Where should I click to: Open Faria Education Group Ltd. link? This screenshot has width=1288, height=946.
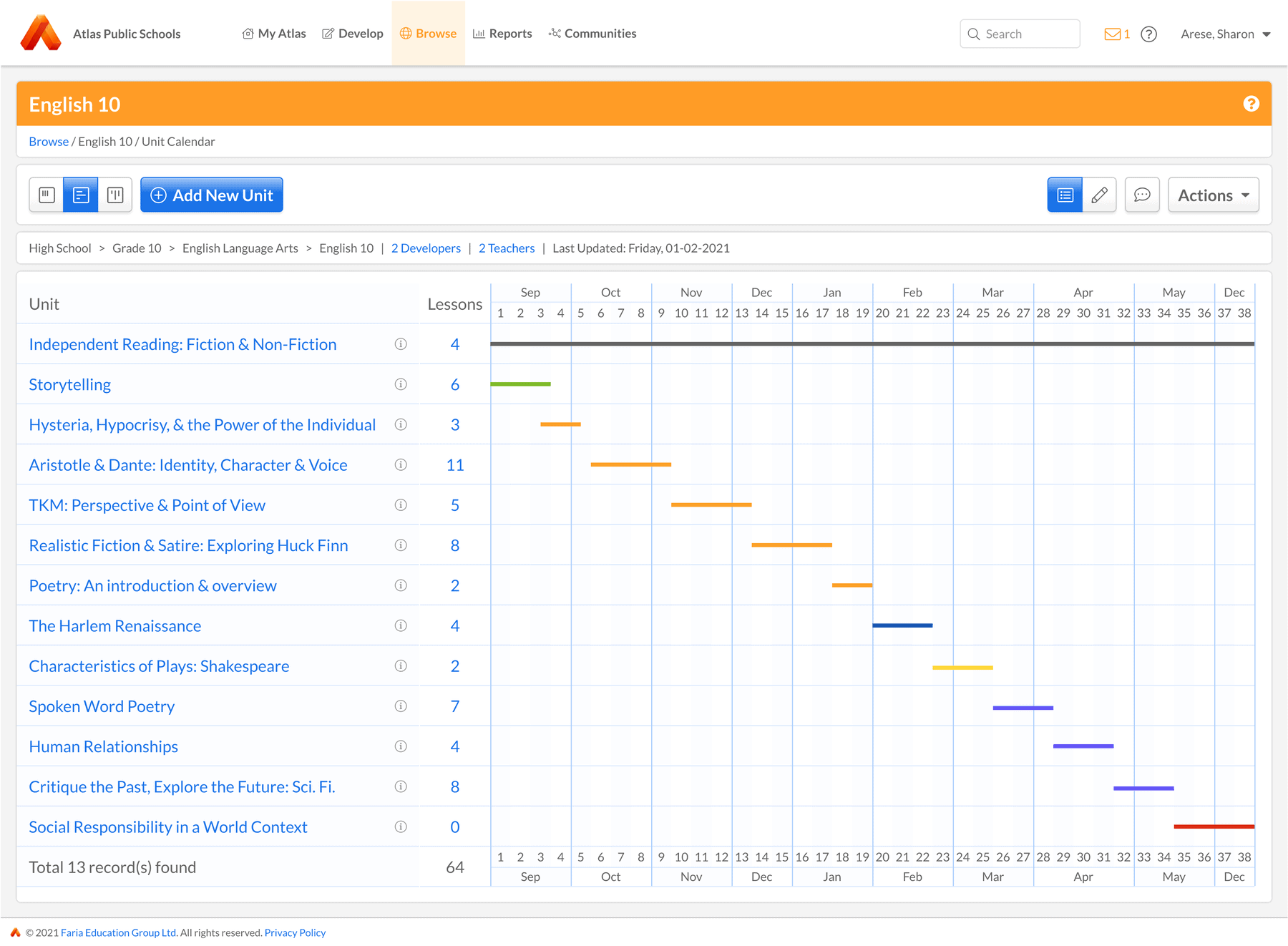[119, 932]
